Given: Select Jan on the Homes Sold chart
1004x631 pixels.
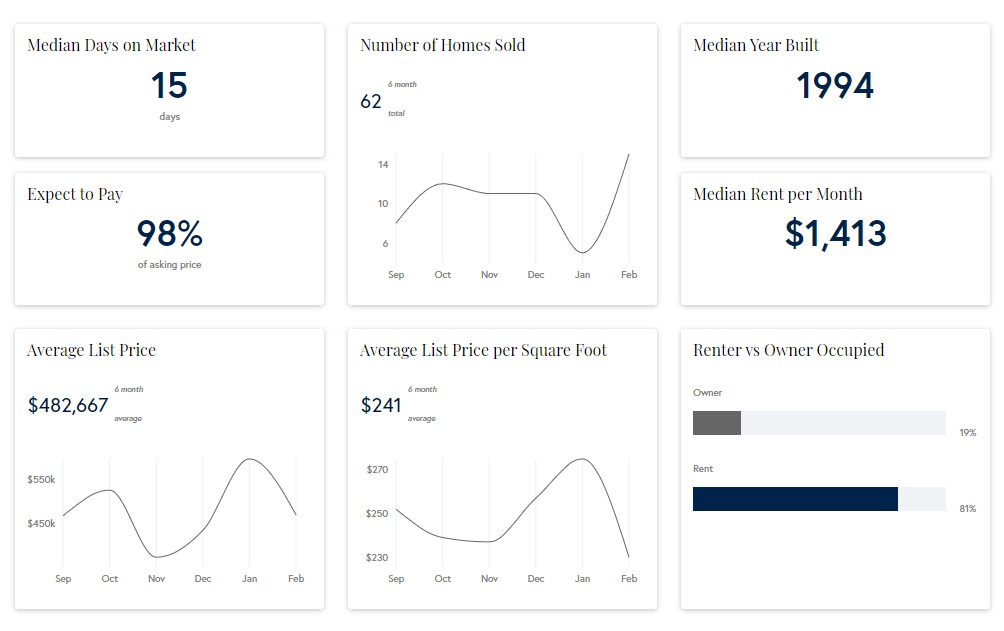Looking at the screenshot, I should [582, 275].
